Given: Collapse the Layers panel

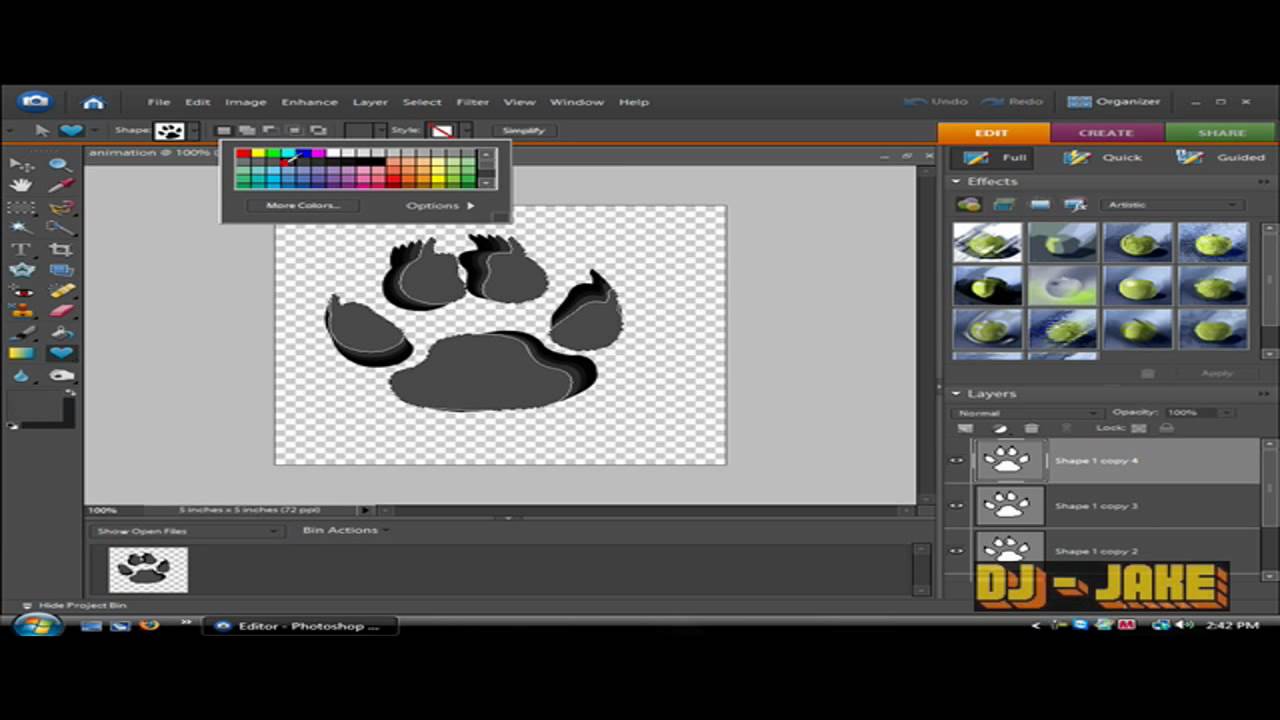Looking at the screenshot, I should coord(956,394).
